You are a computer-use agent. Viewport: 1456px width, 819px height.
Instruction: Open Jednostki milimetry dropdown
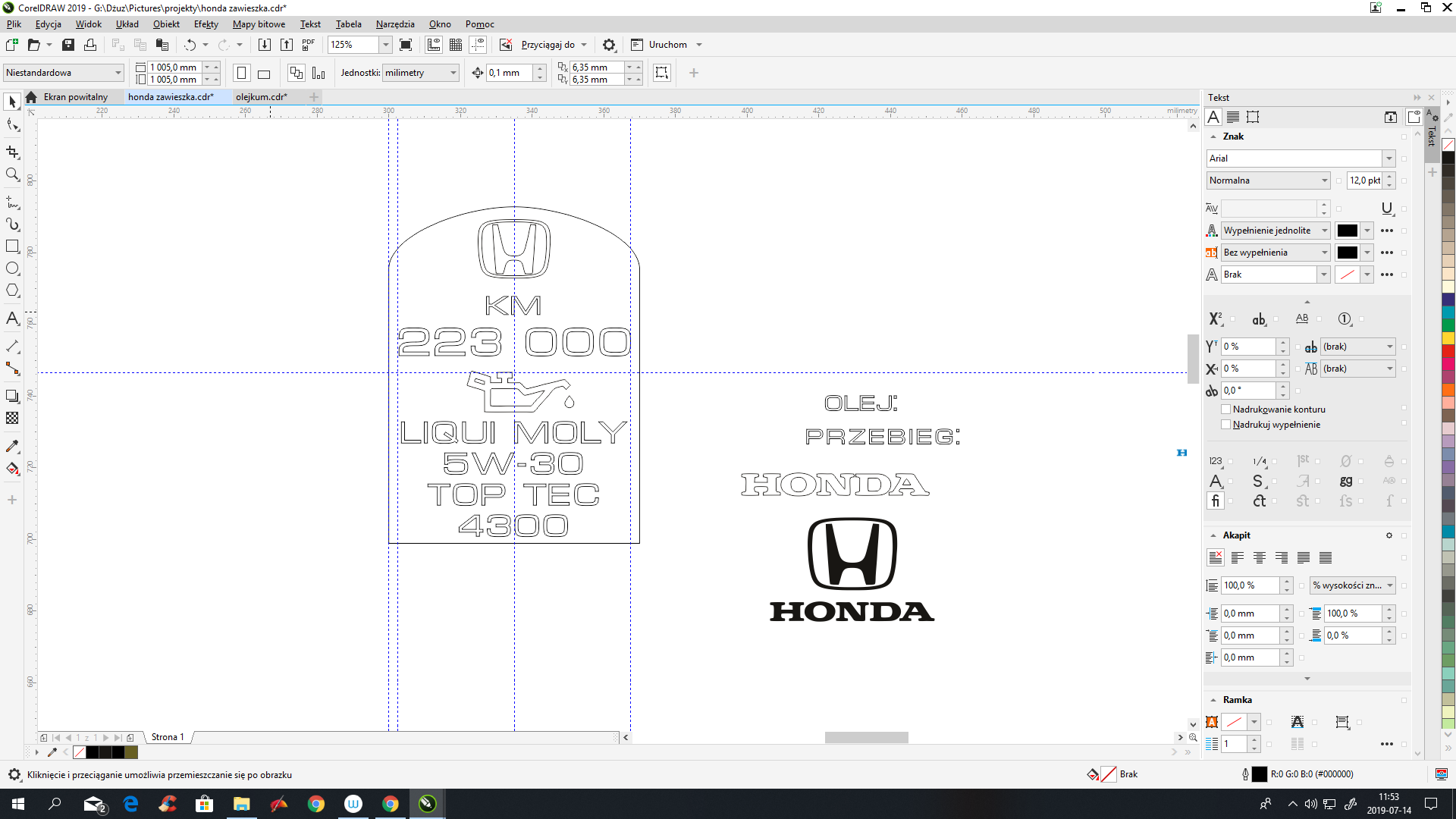453,73
